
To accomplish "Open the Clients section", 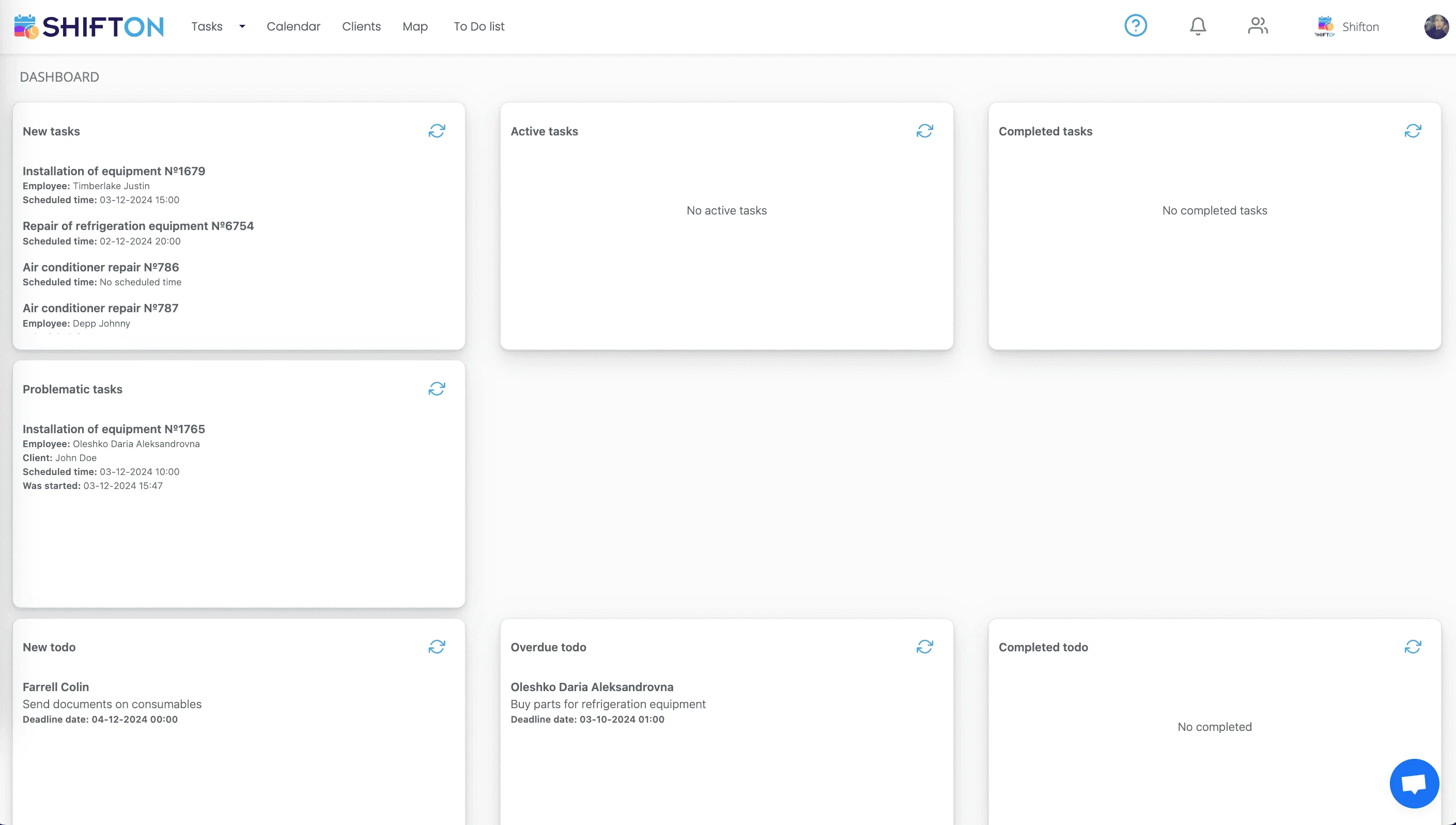I will point(361,27).
